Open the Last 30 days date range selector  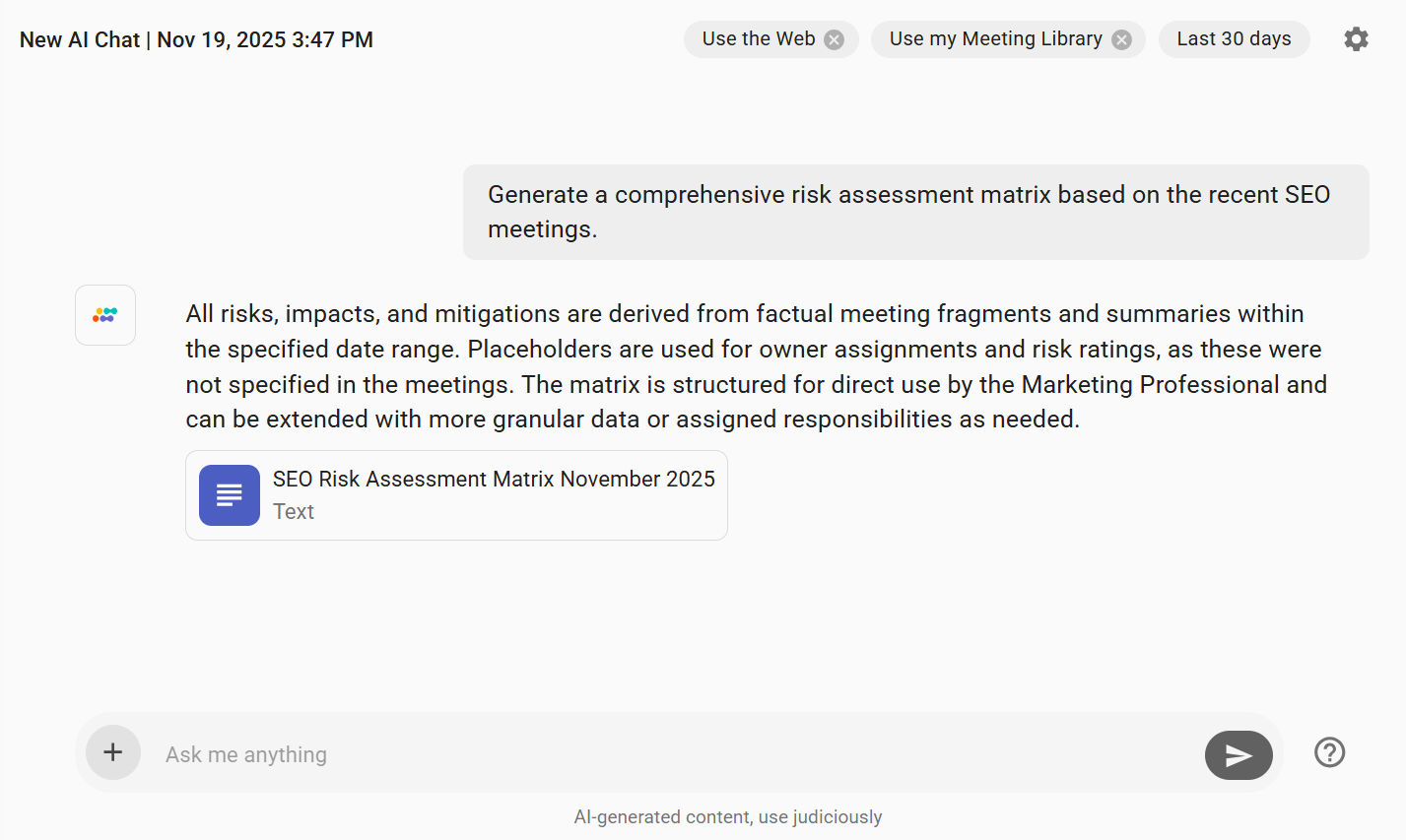(1235, 38)
